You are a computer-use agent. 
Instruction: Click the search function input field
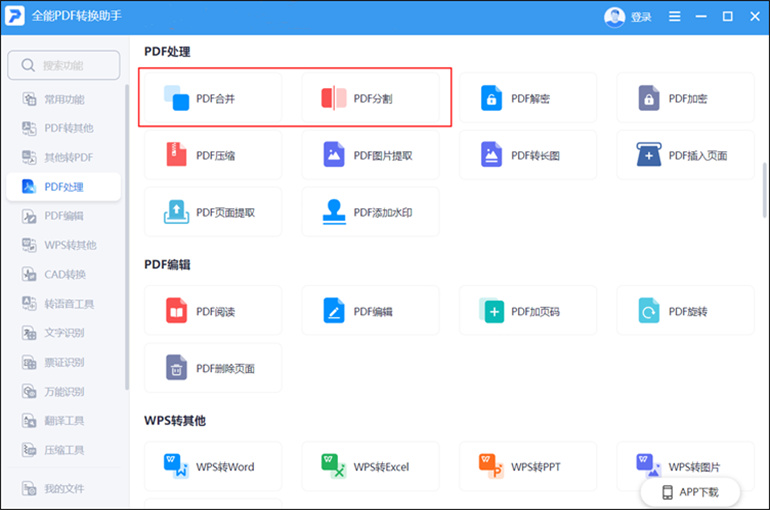[64, 65]
